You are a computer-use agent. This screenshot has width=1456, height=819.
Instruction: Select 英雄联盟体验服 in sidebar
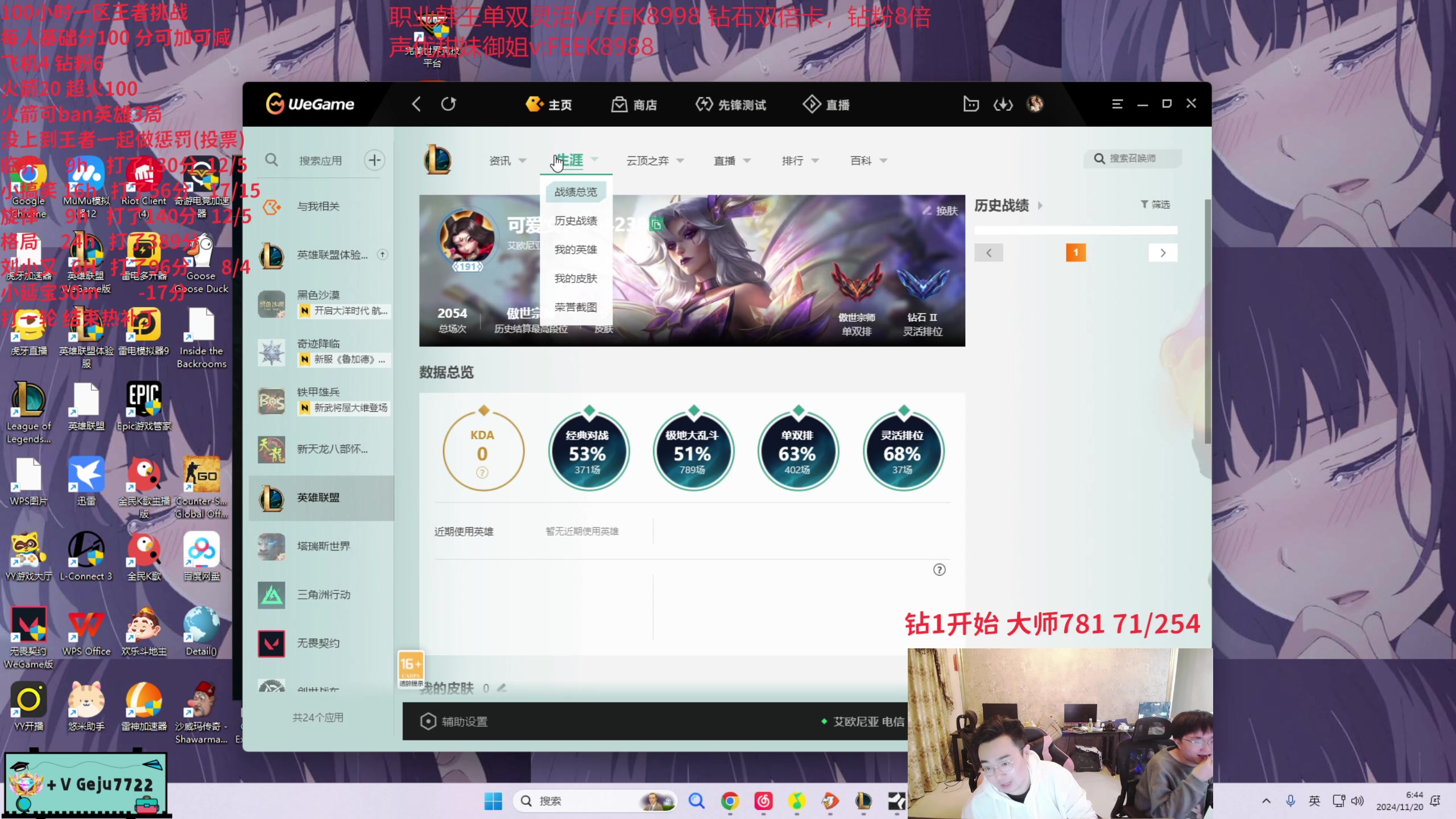click(x=321, y=255)
